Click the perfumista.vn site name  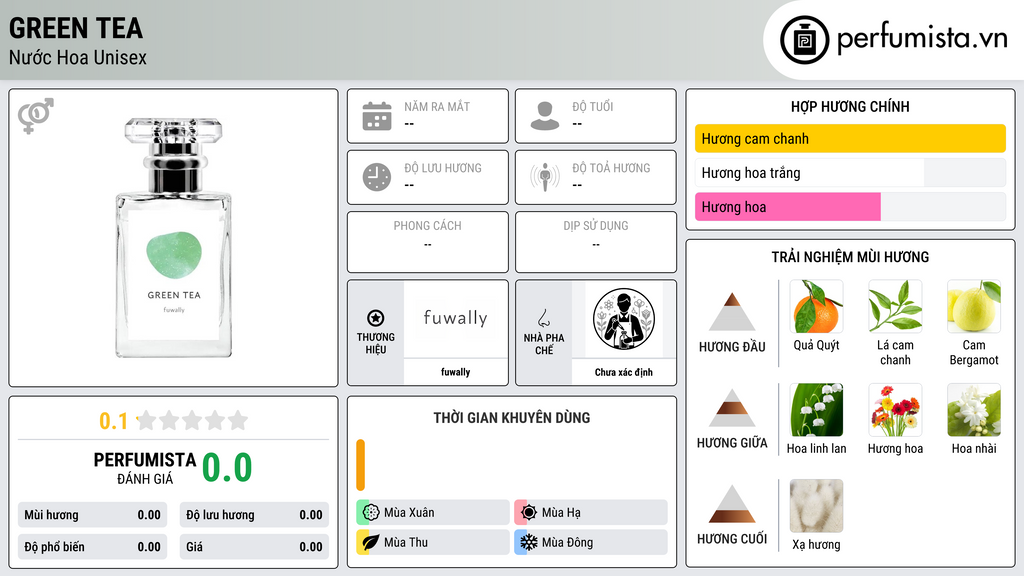coord(922,39)
